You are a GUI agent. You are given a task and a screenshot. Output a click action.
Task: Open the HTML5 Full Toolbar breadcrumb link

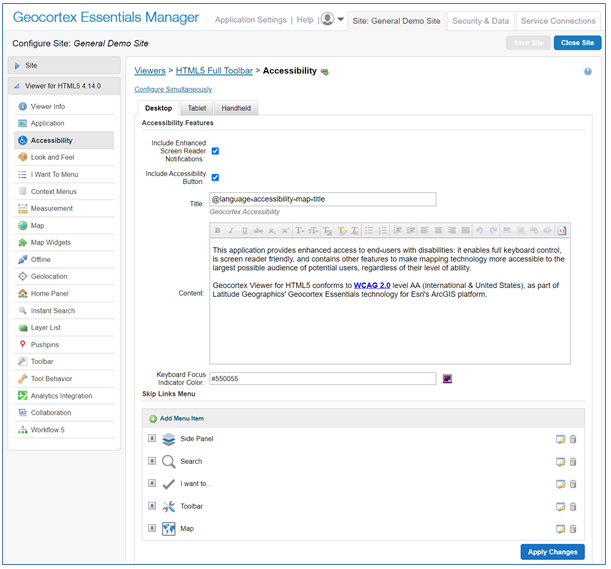point(214,71)
